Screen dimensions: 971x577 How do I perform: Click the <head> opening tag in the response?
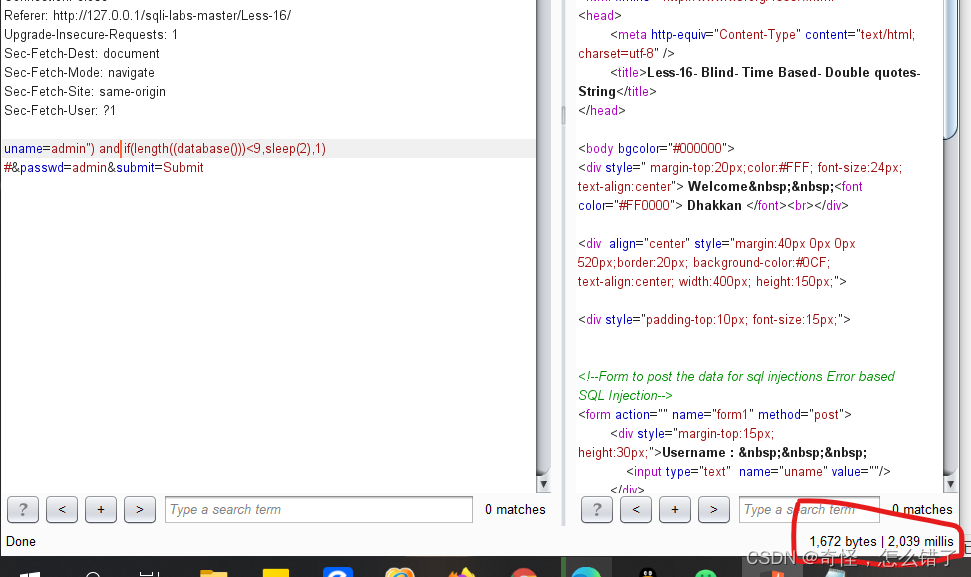pos(599,15)
